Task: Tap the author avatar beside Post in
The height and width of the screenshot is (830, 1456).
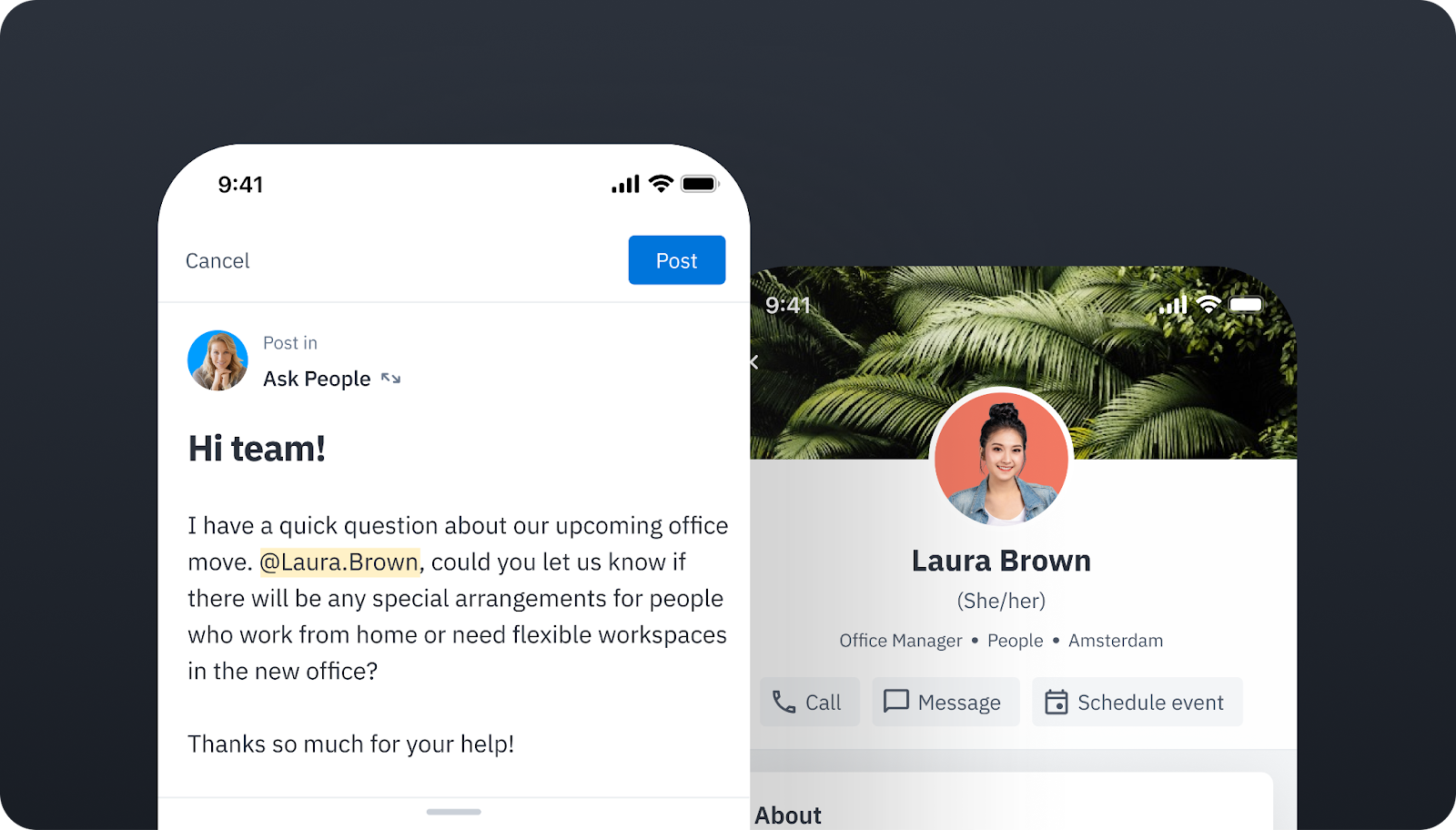Action: (217, 360)
